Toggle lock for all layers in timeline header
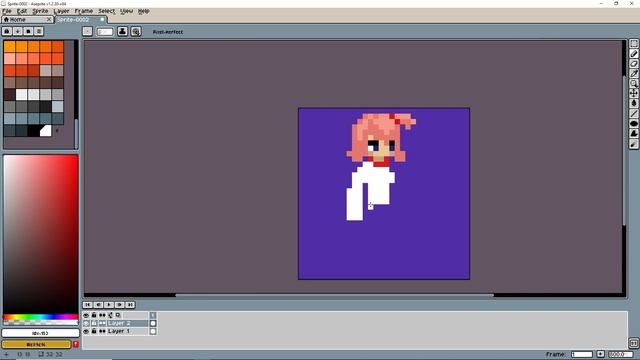Image resolution: width=640 pixels, height=360 pixels. pos(94,315)
